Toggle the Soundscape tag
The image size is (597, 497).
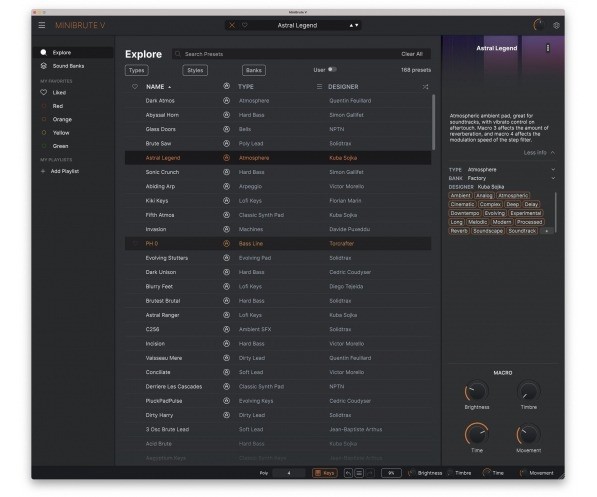pyautogui.click(x=488, y=231)
